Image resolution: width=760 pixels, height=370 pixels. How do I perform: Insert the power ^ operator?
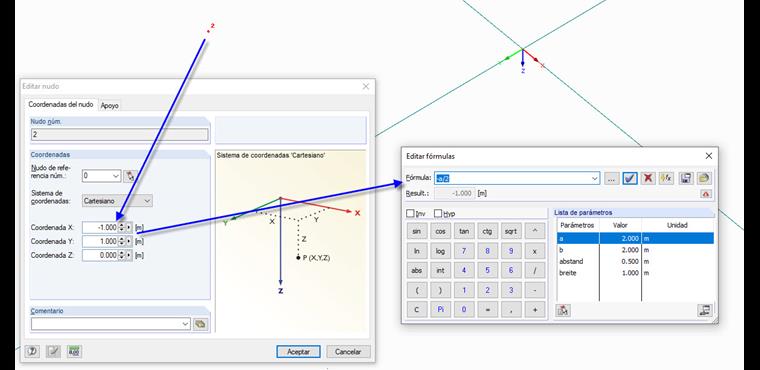[x=535, y=232]
